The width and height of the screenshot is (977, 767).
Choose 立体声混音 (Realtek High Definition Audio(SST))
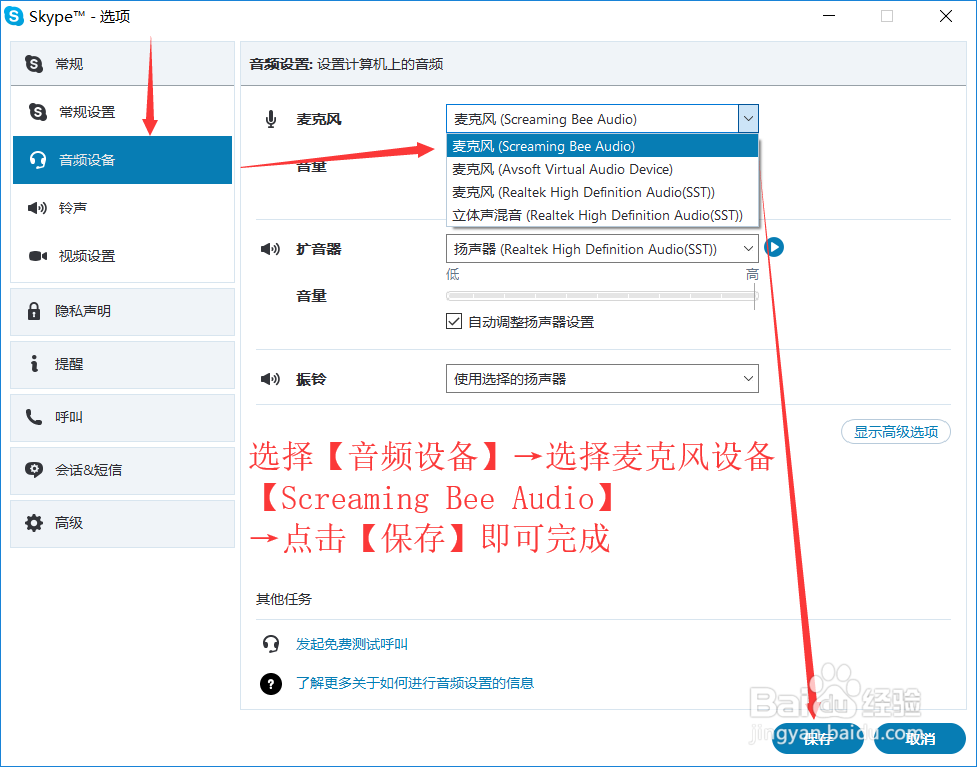[x=602, y=215]
